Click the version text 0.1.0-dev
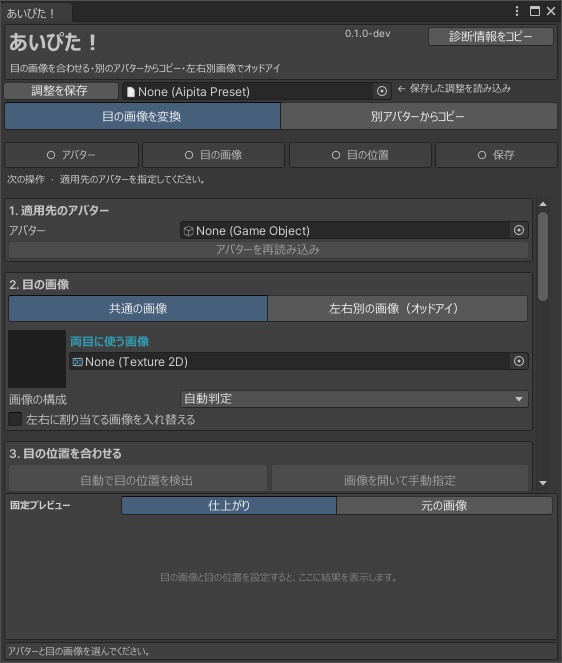Screen dimensions: 562x663 (x=367, y=34)
